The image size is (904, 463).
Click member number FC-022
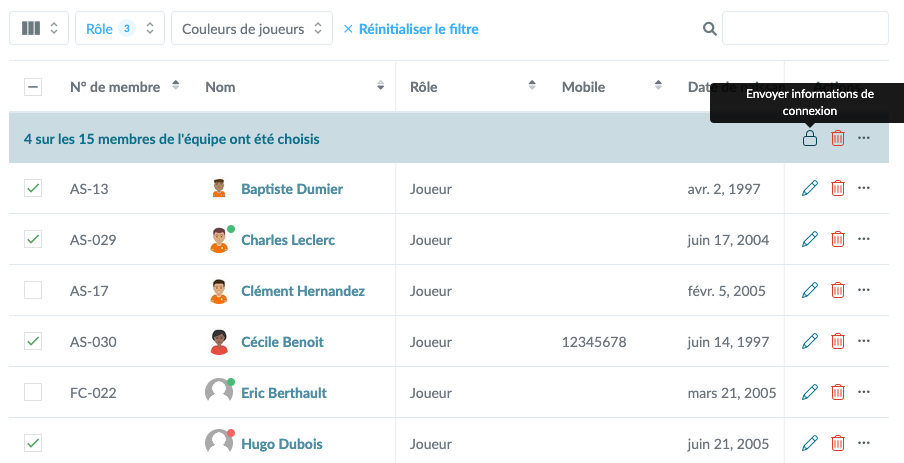[93, 393]
